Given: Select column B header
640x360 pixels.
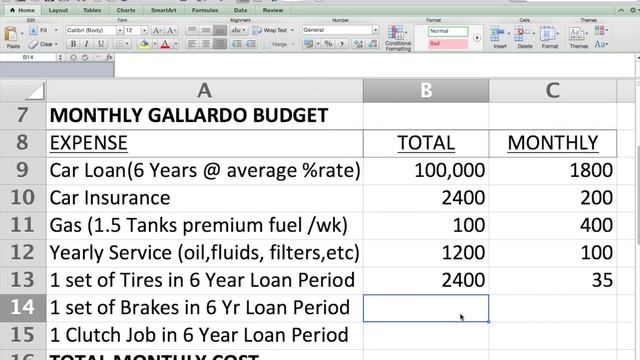Looking at the screenshot, I should click(x=426, y=91).
